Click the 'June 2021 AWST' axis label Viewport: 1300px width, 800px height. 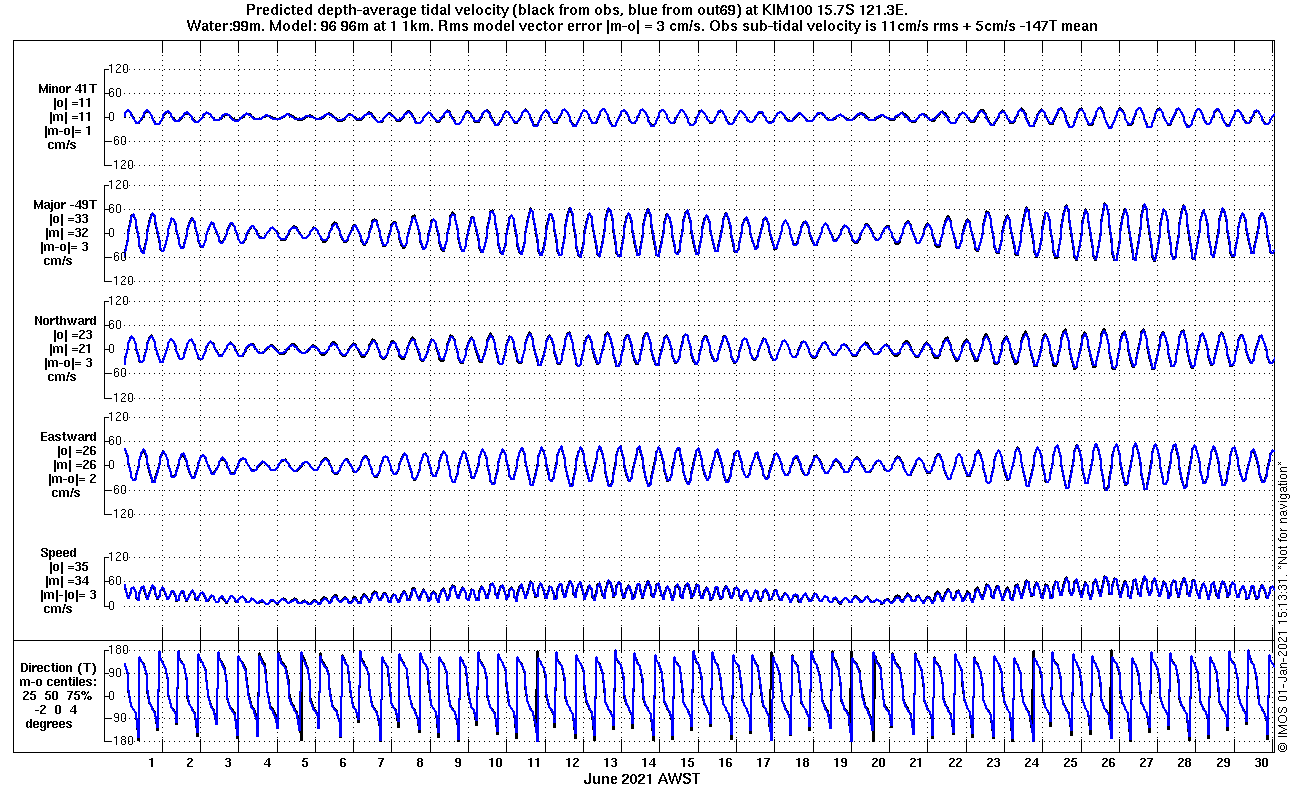pyautogui.click(x=641, y=779)
